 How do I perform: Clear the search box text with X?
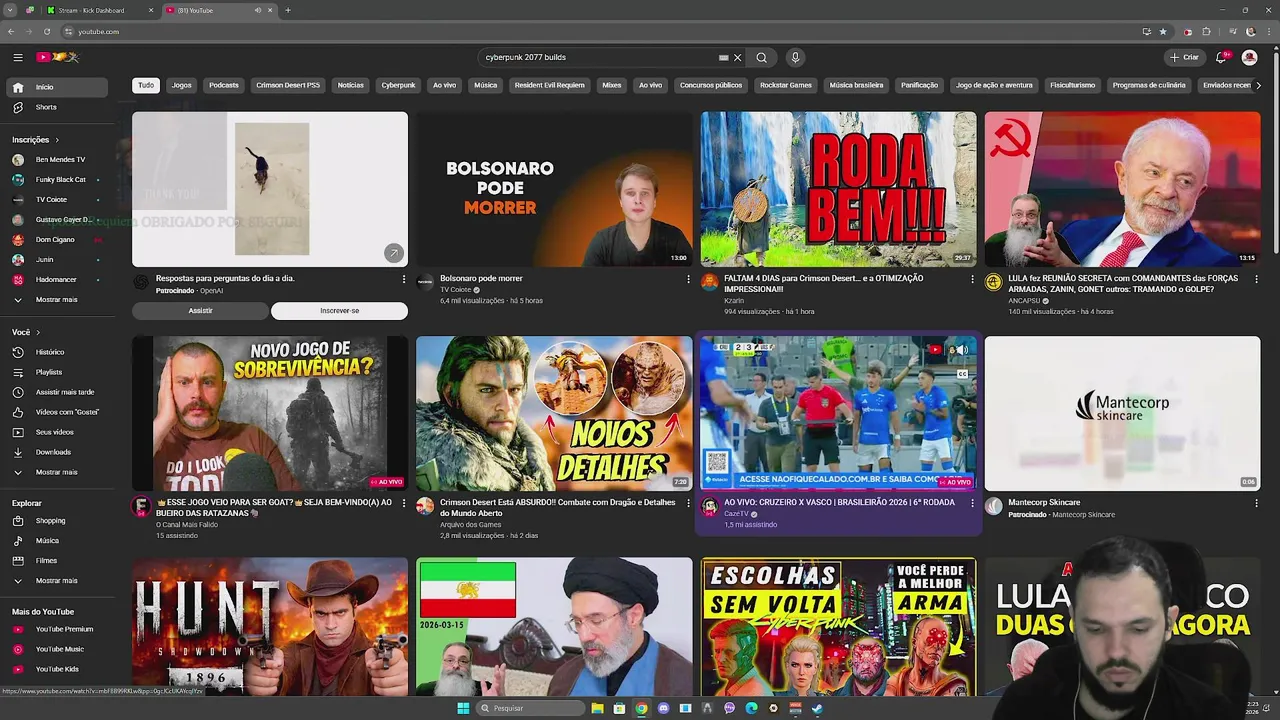coord(738,57)
